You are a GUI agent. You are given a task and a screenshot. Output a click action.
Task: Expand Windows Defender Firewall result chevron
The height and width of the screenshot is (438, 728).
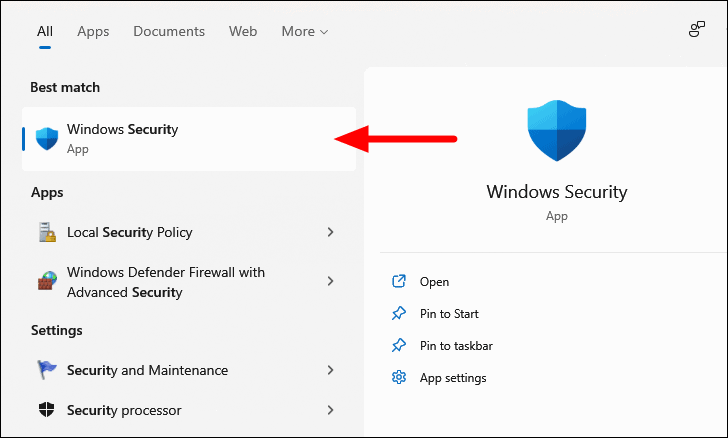[x=330, y=281]
